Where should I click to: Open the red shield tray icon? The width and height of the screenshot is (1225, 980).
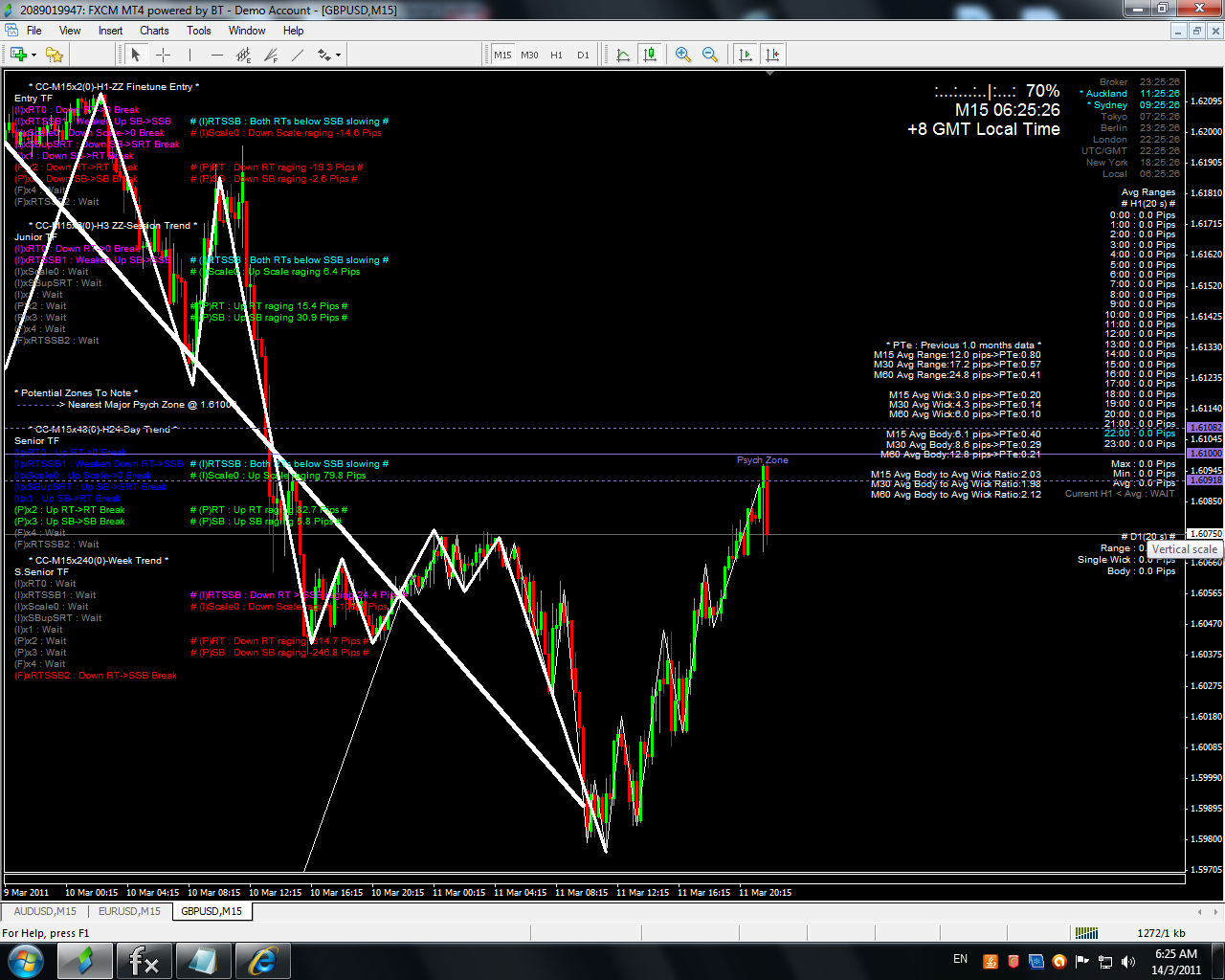coord(1013,962)
